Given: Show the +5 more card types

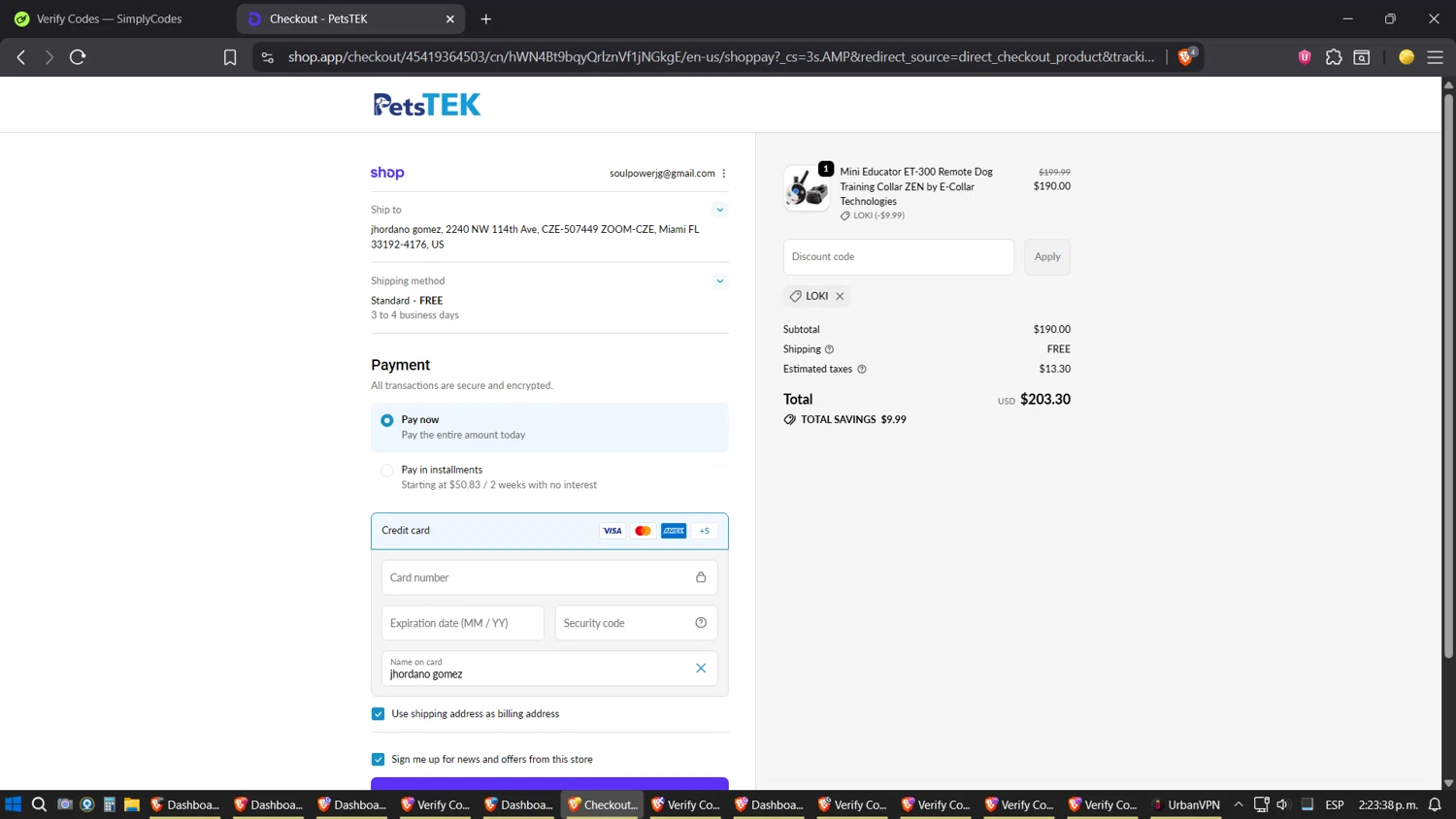Looking at the screenshot, I should tap(705, 531).
